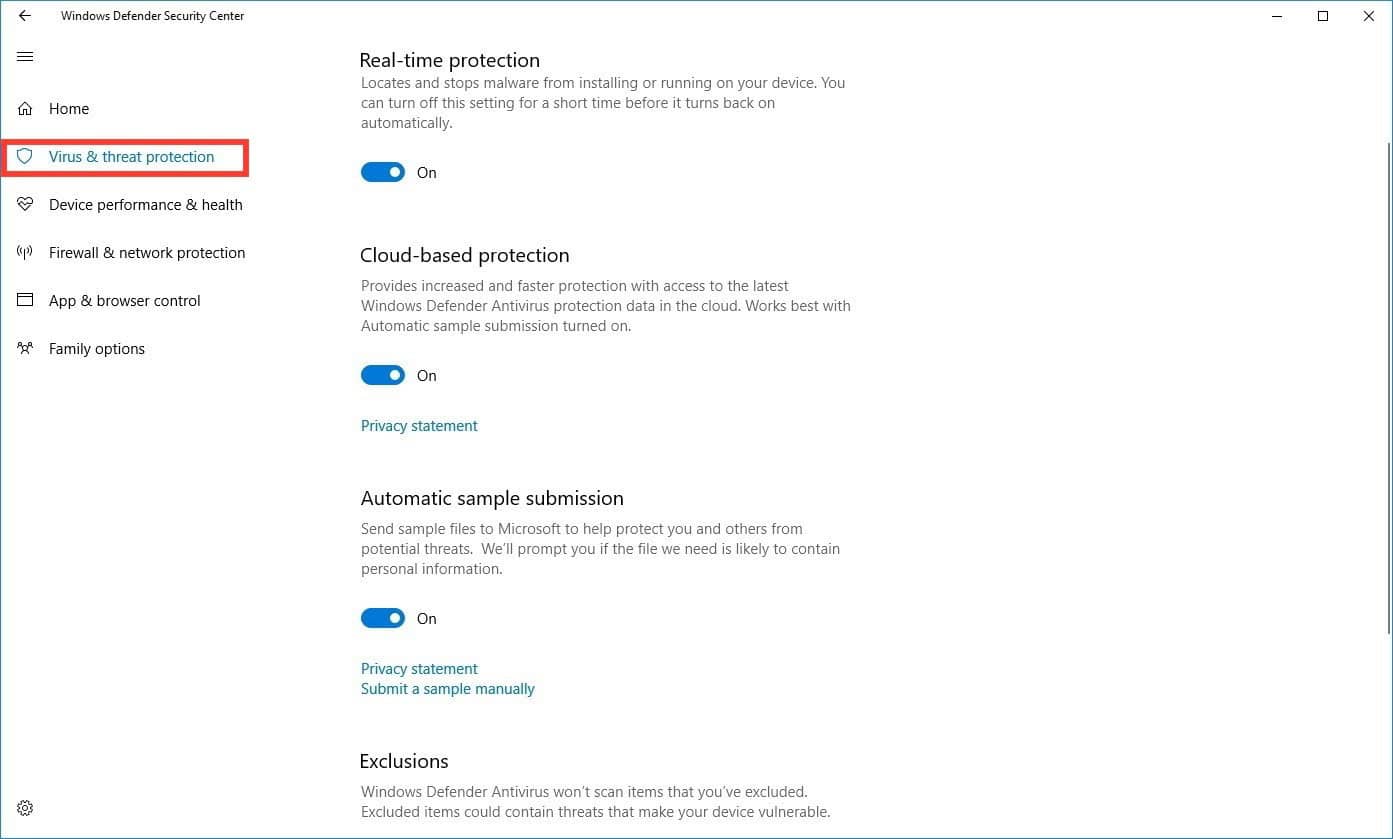Click the App & browser control window icon
Screen dimensions: 1393x839
point(25,301)
